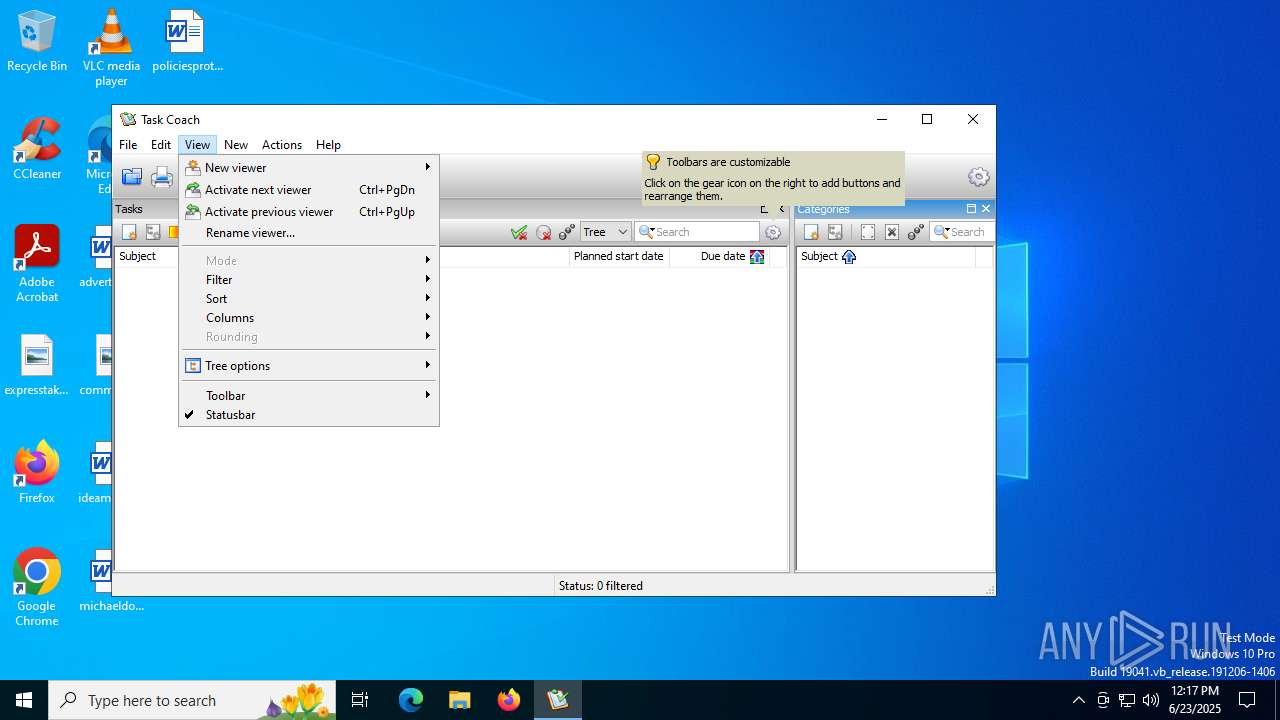The height and width of the screenshot is (720, 1280).
Task: Click Toolbars are customizable tip title
Action: [x=728, y=162]
